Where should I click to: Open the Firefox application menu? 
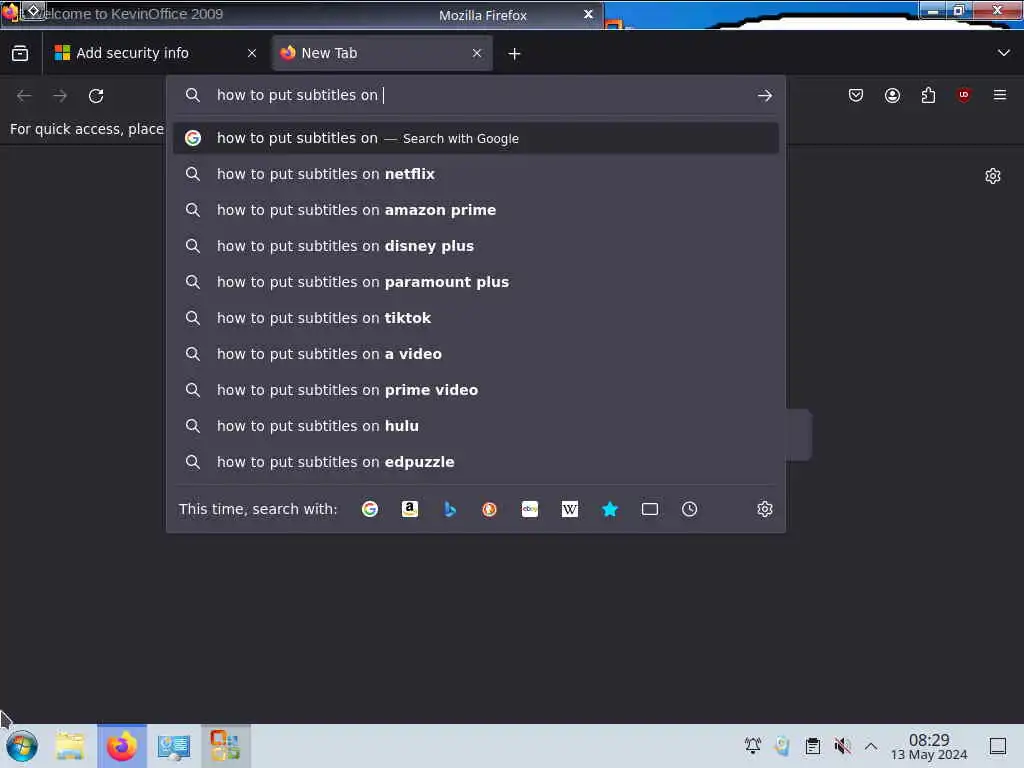[1000, 95]
